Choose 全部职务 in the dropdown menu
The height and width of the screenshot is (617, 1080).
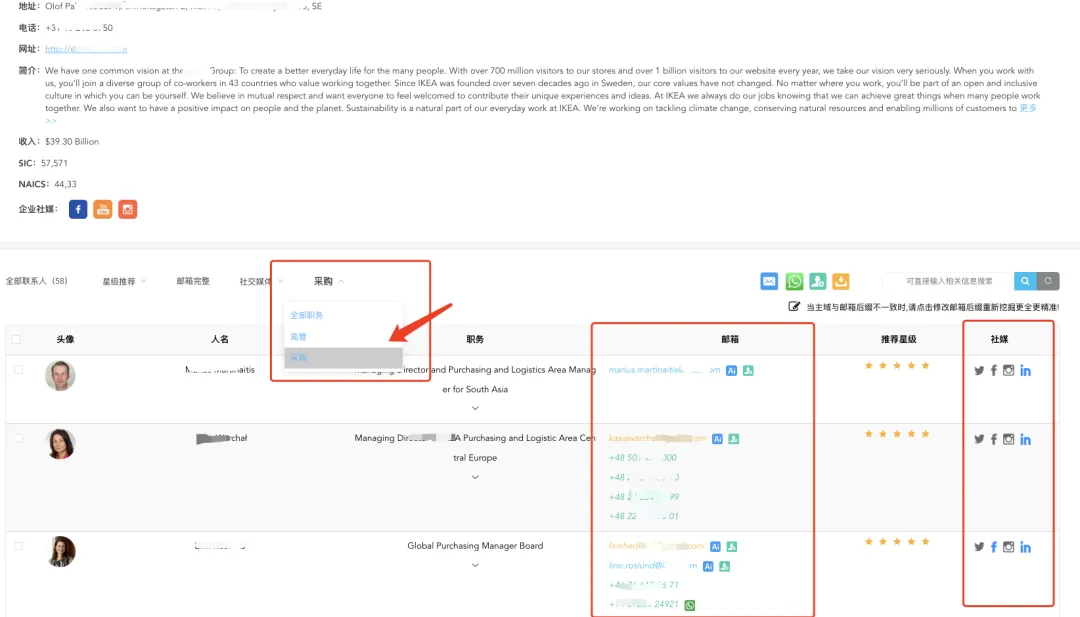click(307, 315)
